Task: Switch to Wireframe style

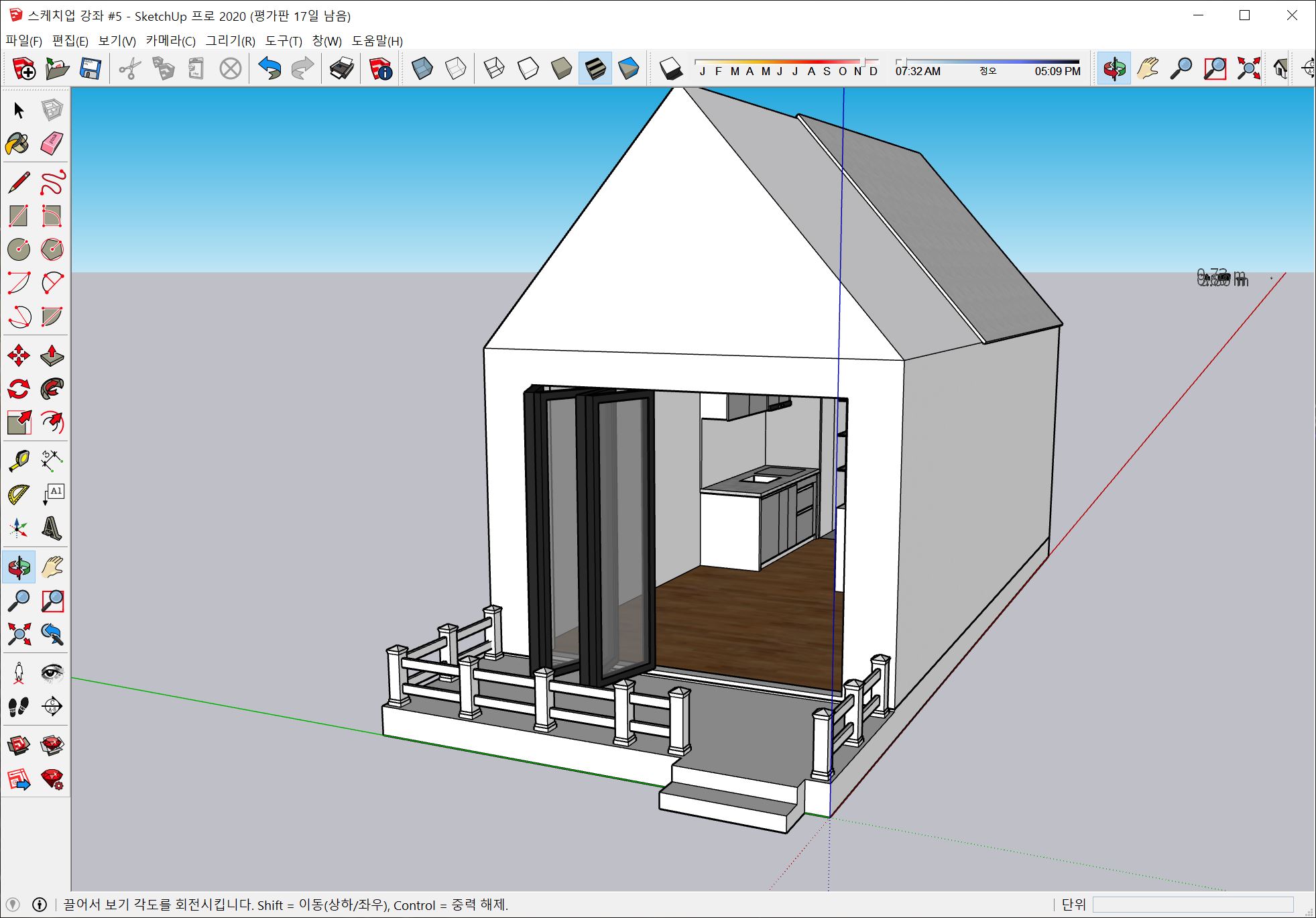Action: tap(494, 68)
